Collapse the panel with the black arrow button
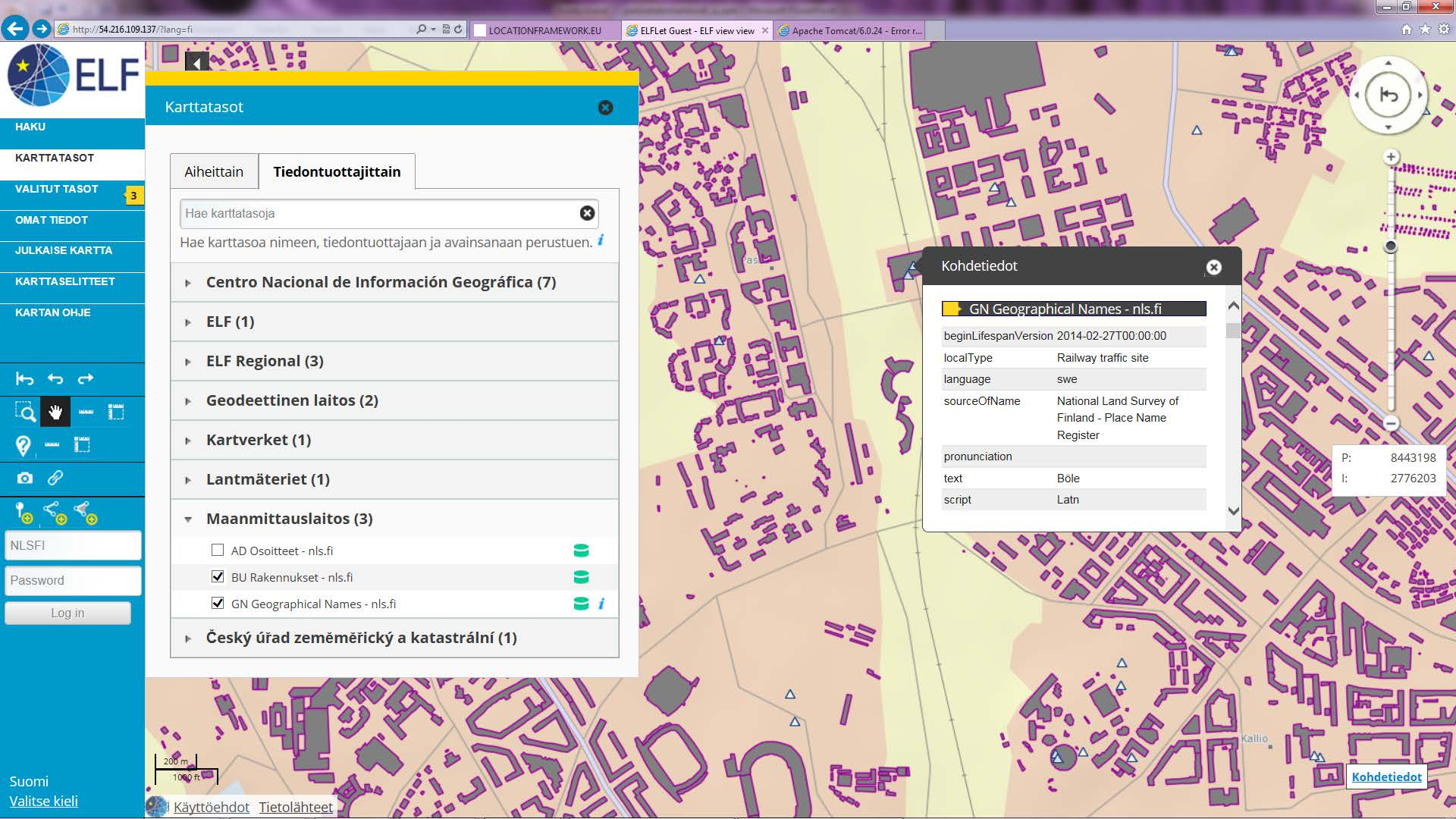Image resolution: width=1456 pixels, height=819 pixels. coord(196,63)
